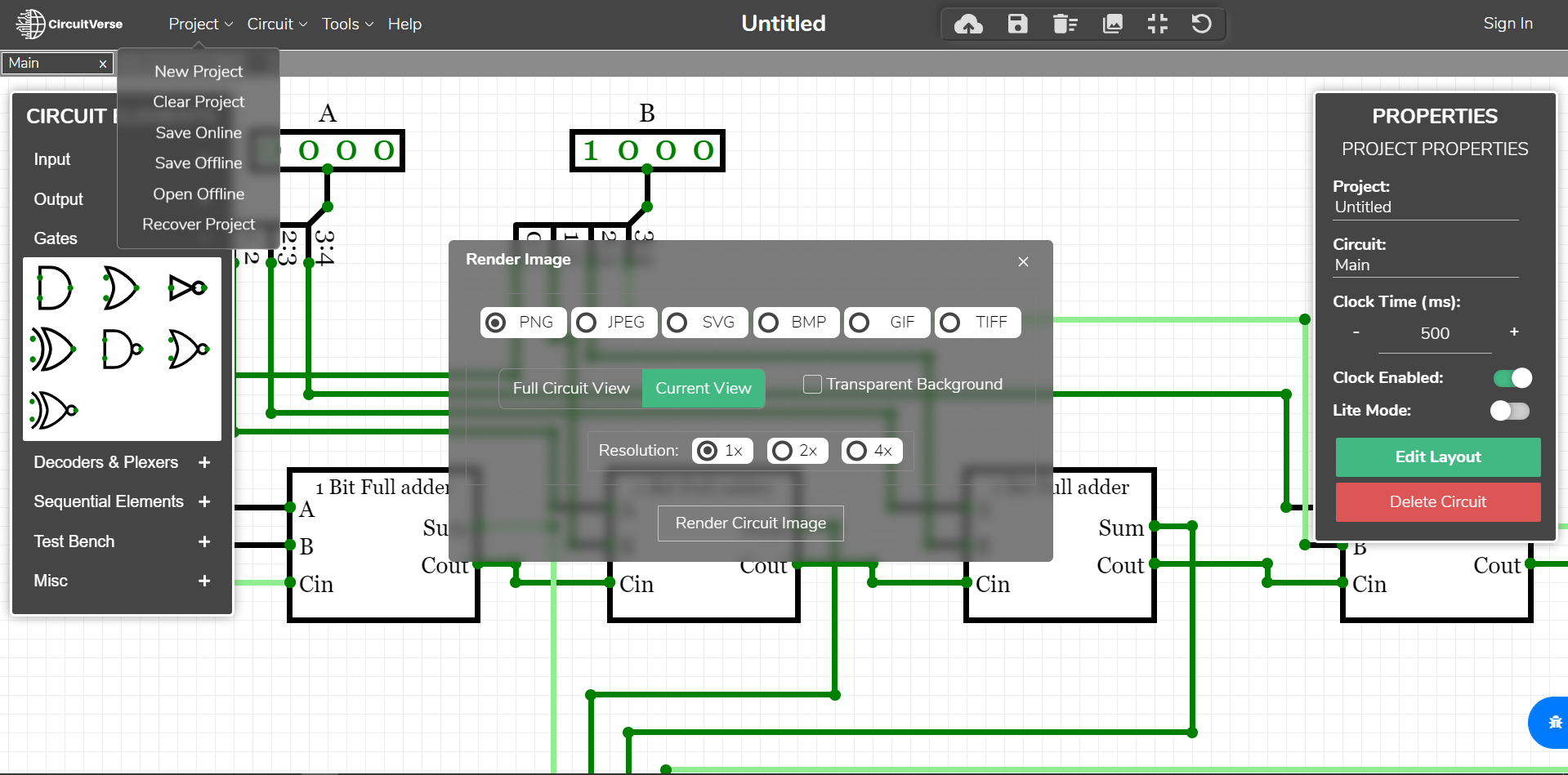Click the red Delete Circuit button

(x=1437, y=502)
